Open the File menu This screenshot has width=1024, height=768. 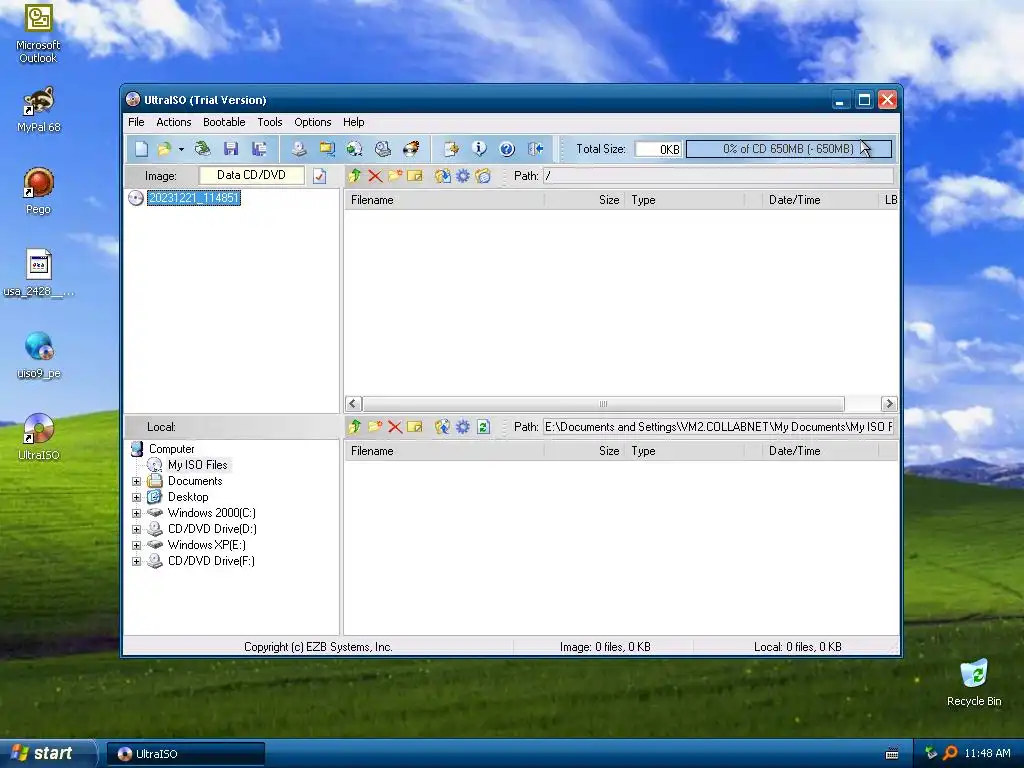click(x=136, y=122)
